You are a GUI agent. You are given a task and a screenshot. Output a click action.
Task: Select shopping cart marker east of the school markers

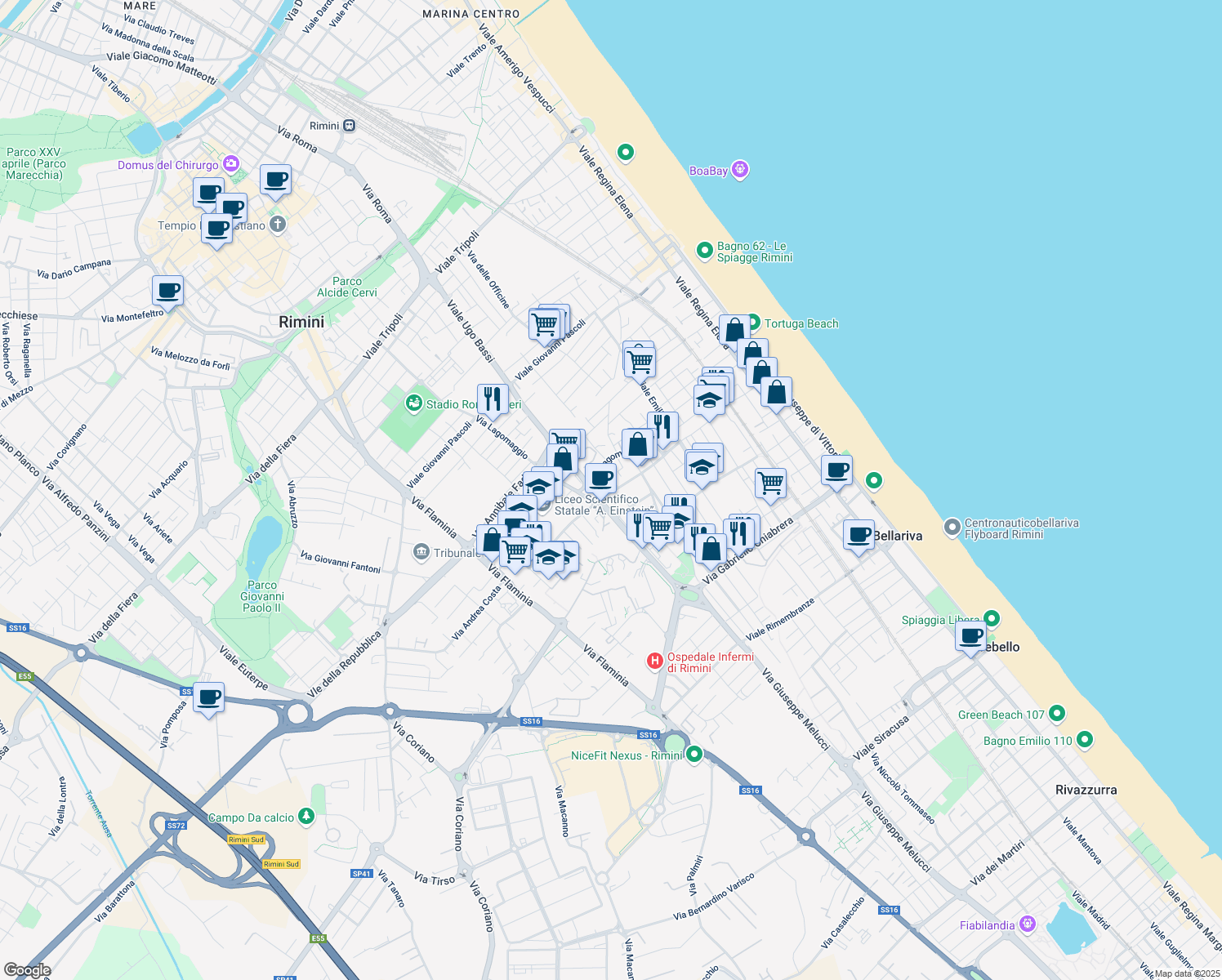pyautogui.click(x=770, y=484)
